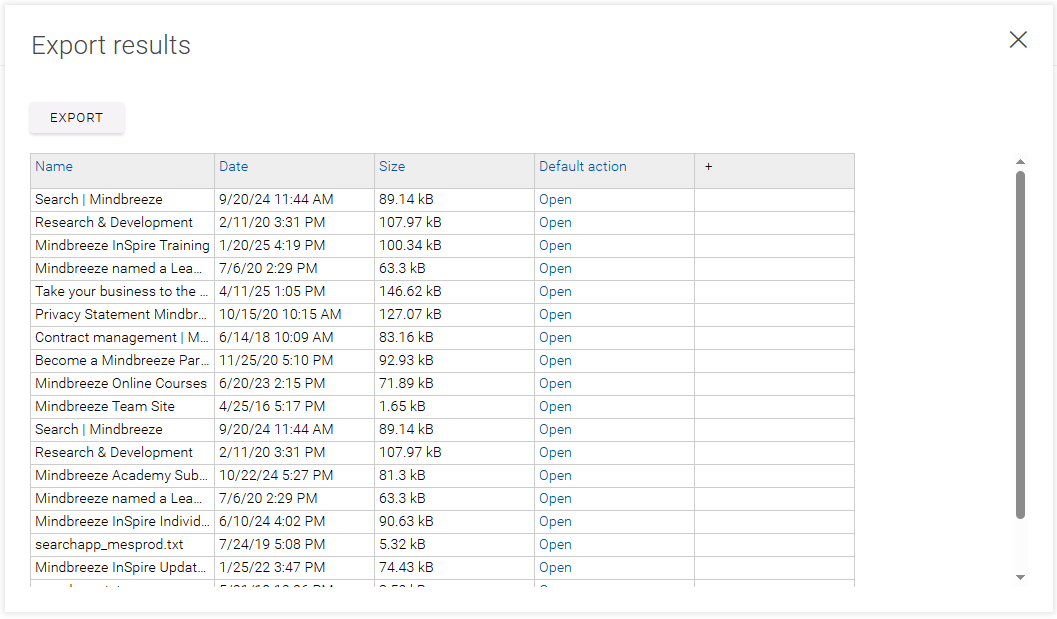This screenshot has width=1057, height=619.
Task: Sort by the Default action column header
Action: (582, 167)
